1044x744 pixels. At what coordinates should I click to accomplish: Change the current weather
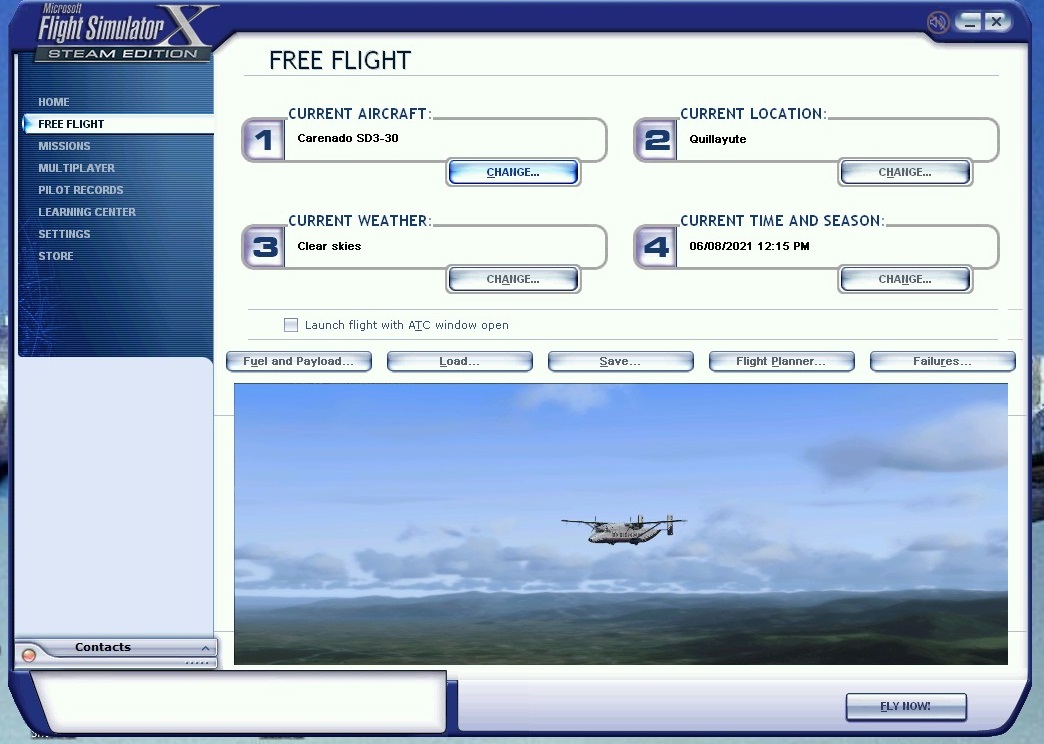click(x=513, y=279)
